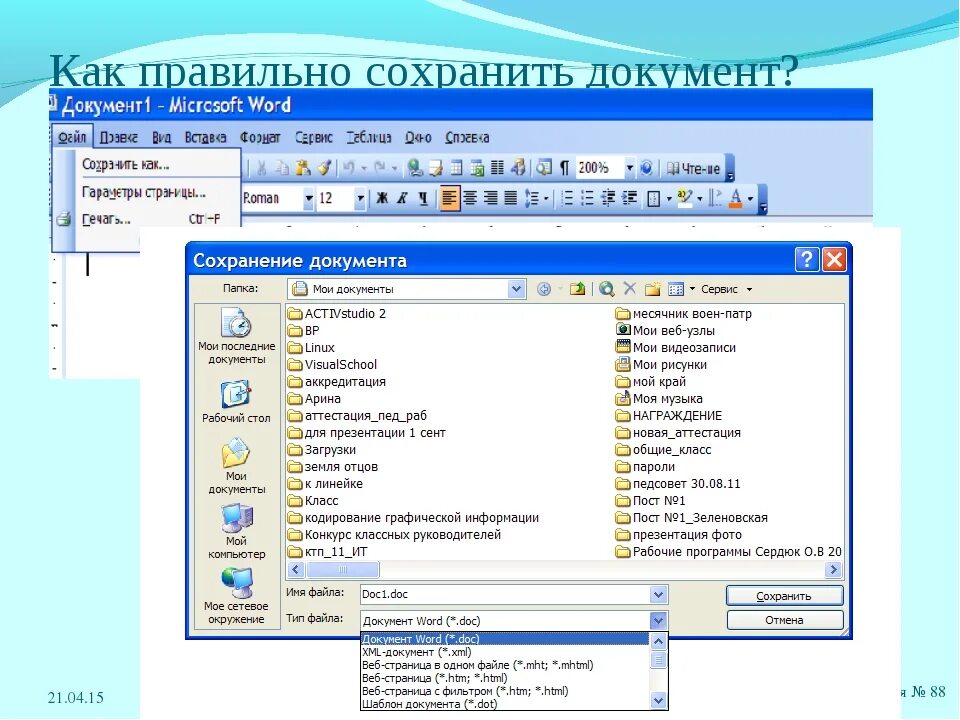Viewport: 960px width, 720px height.
Task: Toggle the bulleted list button
Action: [x=587, y=198]
